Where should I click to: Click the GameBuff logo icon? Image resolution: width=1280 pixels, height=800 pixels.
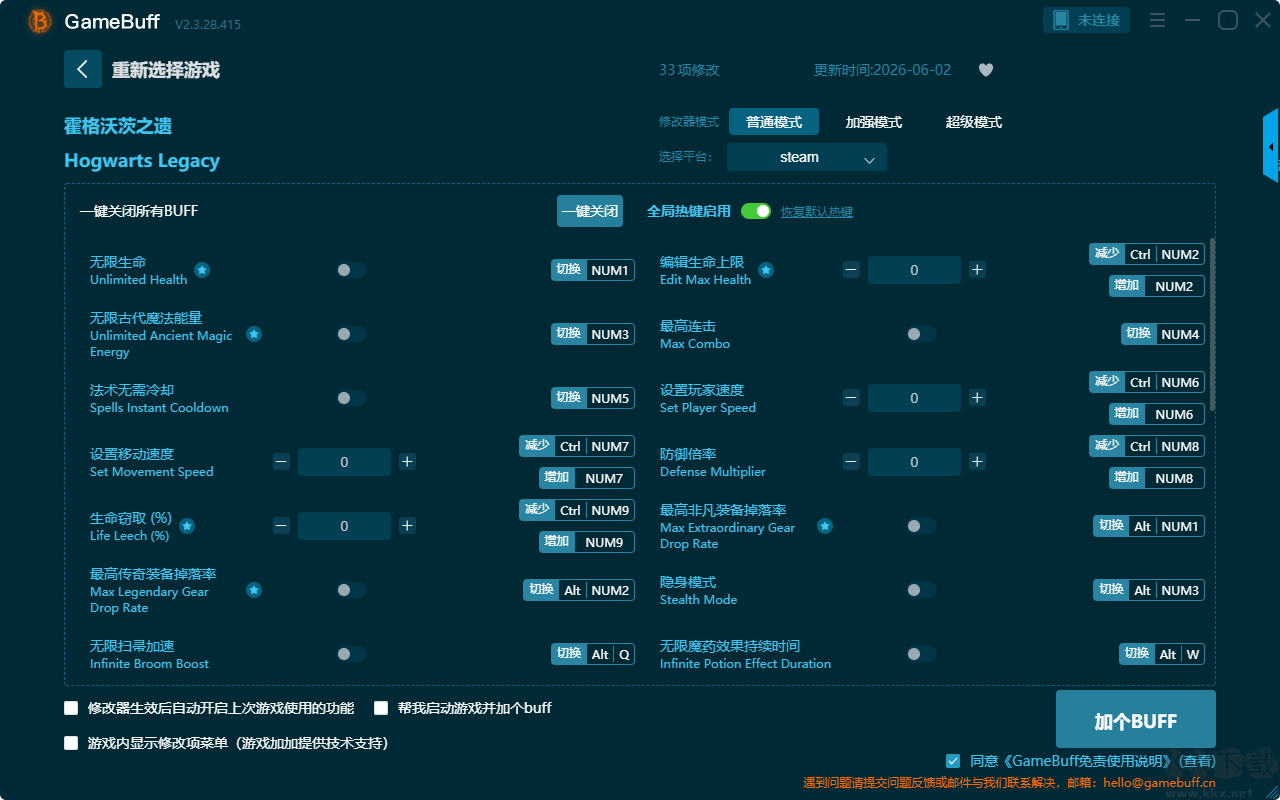coord(40,21)
